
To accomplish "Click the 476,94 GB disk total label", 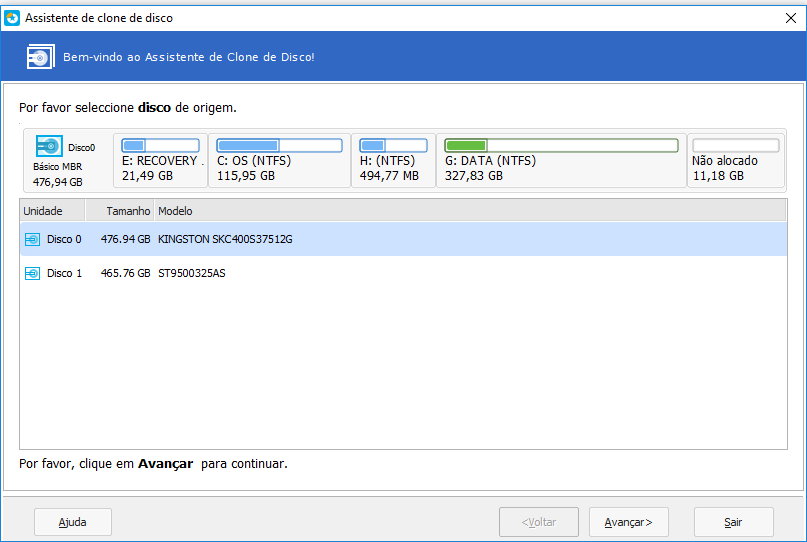I will point(58,182).
